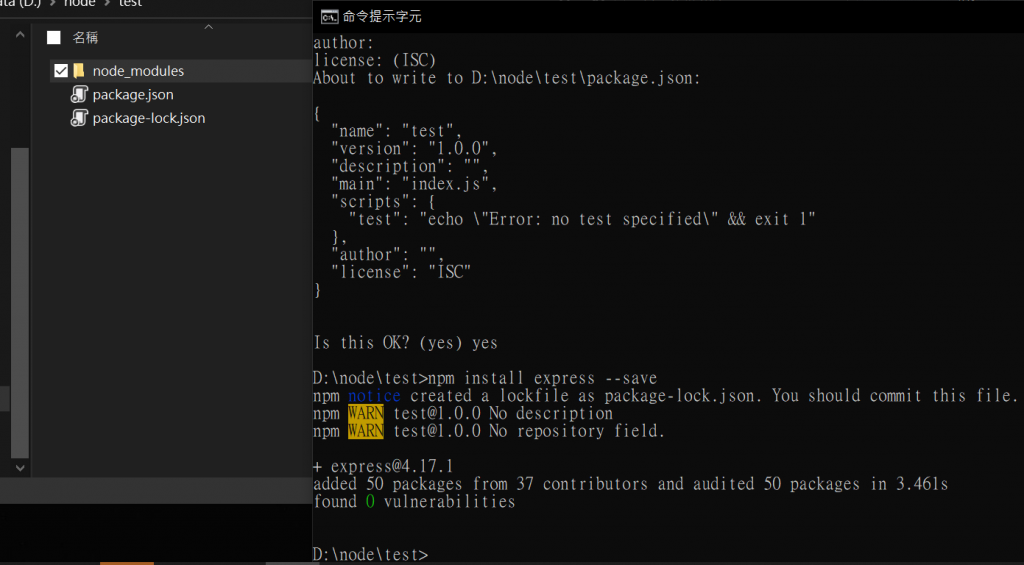The image size is (1024, 565).
Task: Click the first yellow WARN label
Action: tap(366, 413)
